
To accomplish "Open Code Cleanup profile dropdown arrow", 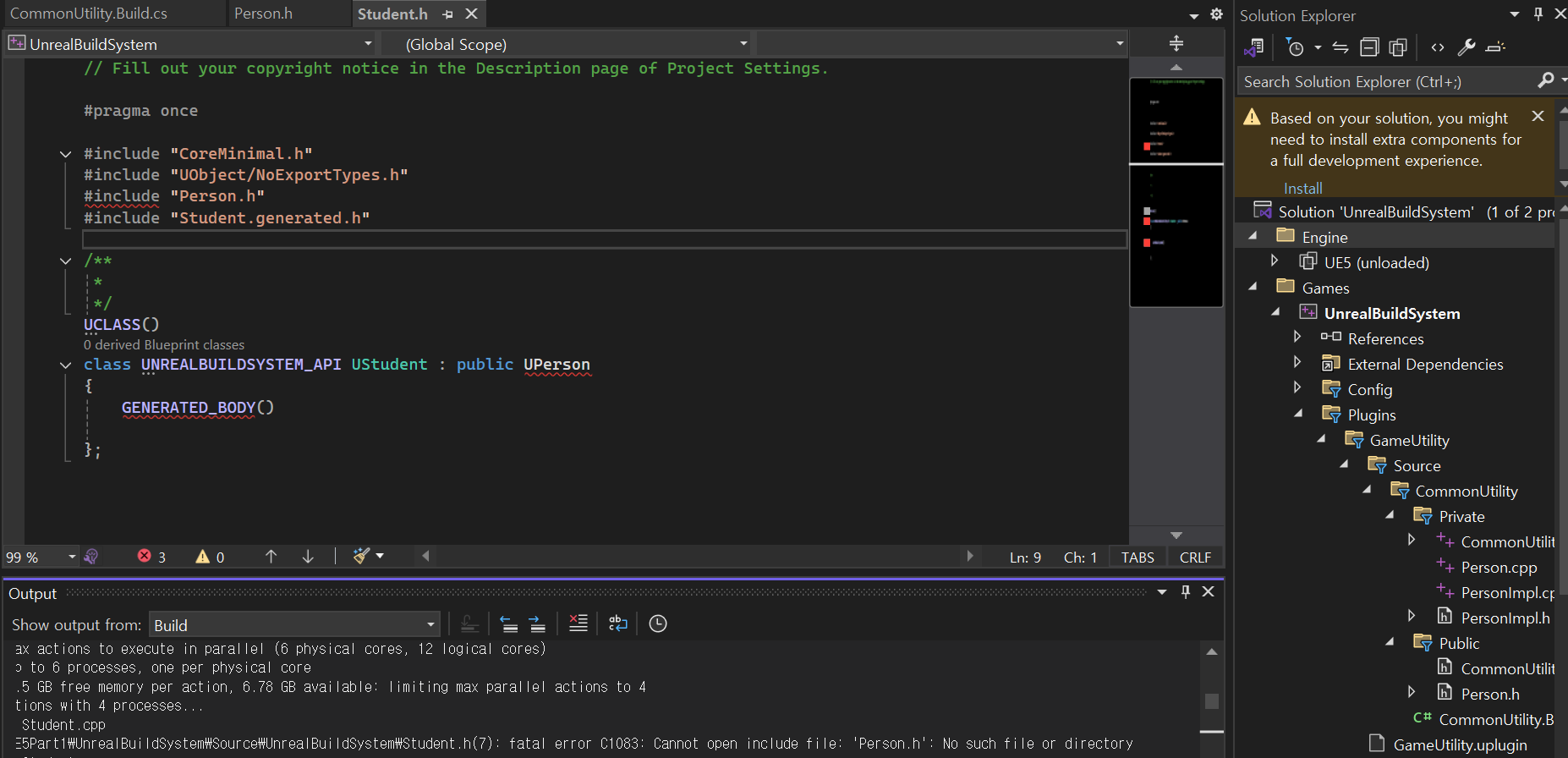I will coord(380,556).
